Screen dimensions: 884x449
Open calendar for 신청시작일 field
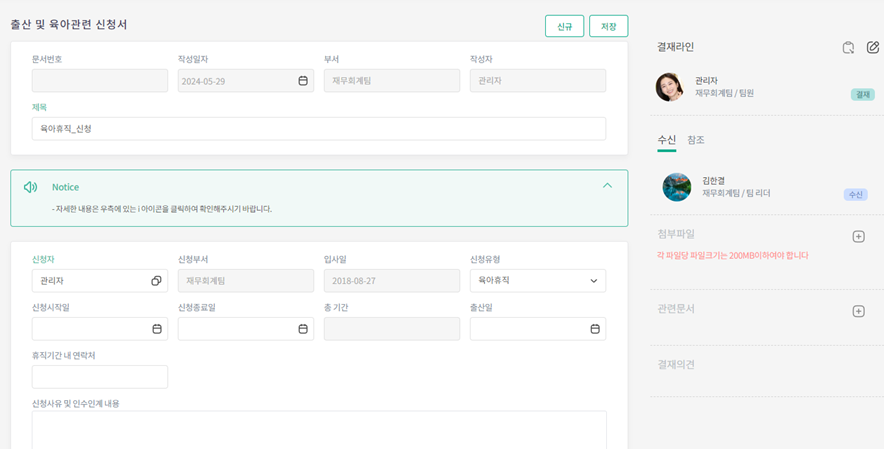[157, 329]
